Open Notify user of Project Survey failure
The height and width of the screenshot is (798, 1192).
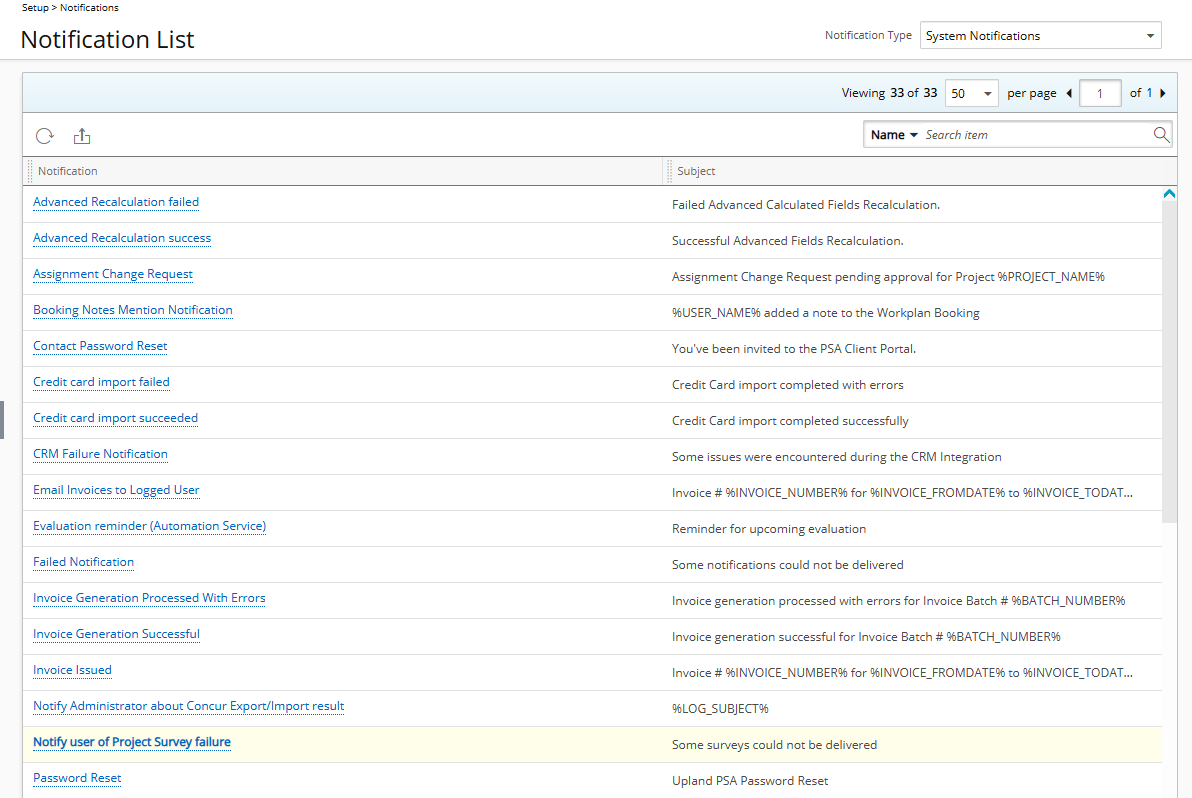pyautogui.click(x=132, y=742)
